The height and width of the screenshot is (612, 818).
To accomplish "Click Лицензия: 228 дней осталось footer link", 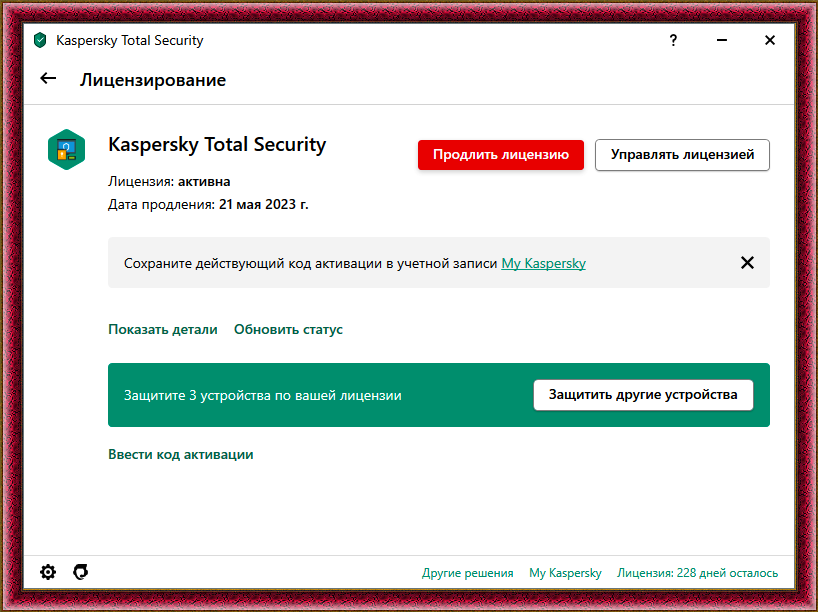I will pyautogui.click(x=697, y=573).
